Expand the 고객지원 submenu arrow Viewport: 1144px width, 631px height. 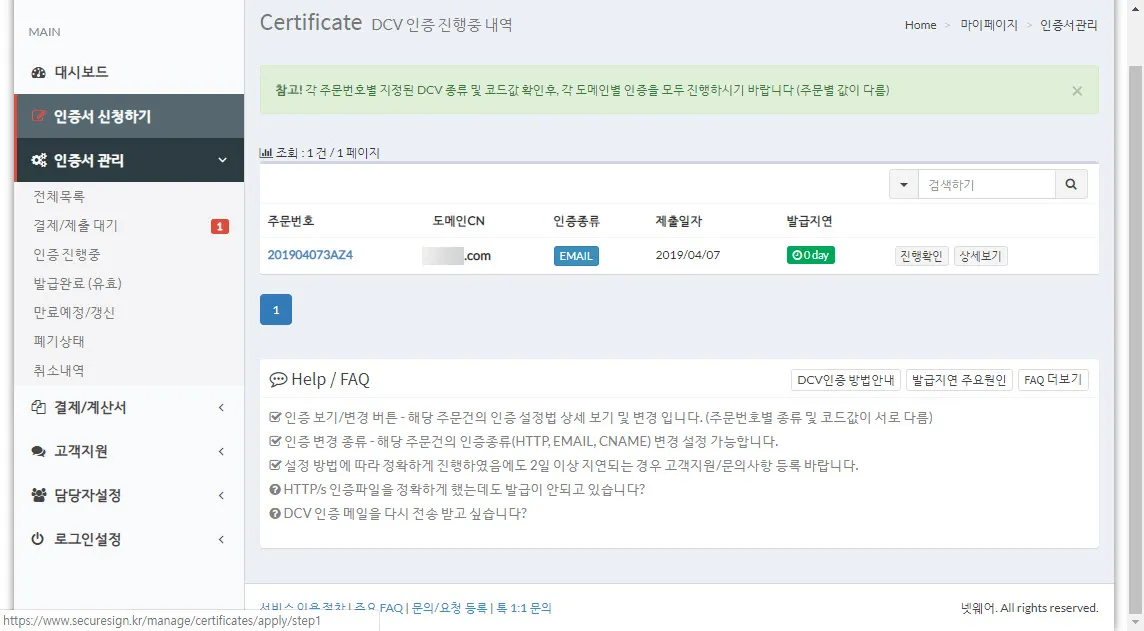[221, 452]
